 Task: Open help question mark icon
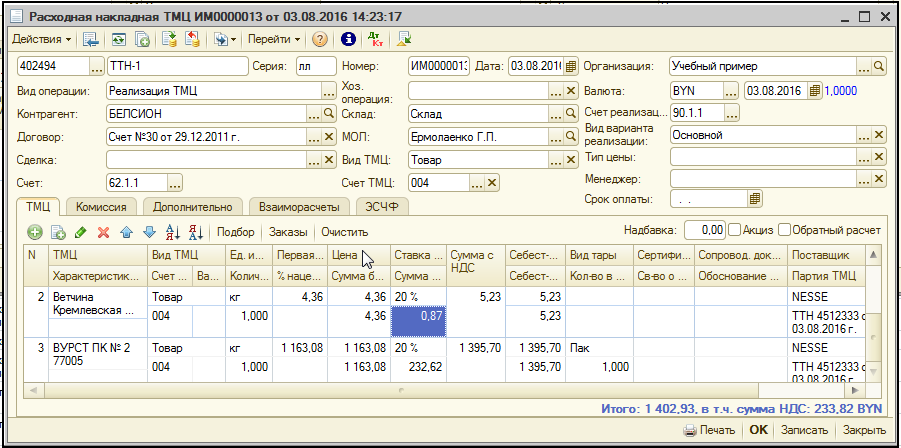tap(320, 40)
